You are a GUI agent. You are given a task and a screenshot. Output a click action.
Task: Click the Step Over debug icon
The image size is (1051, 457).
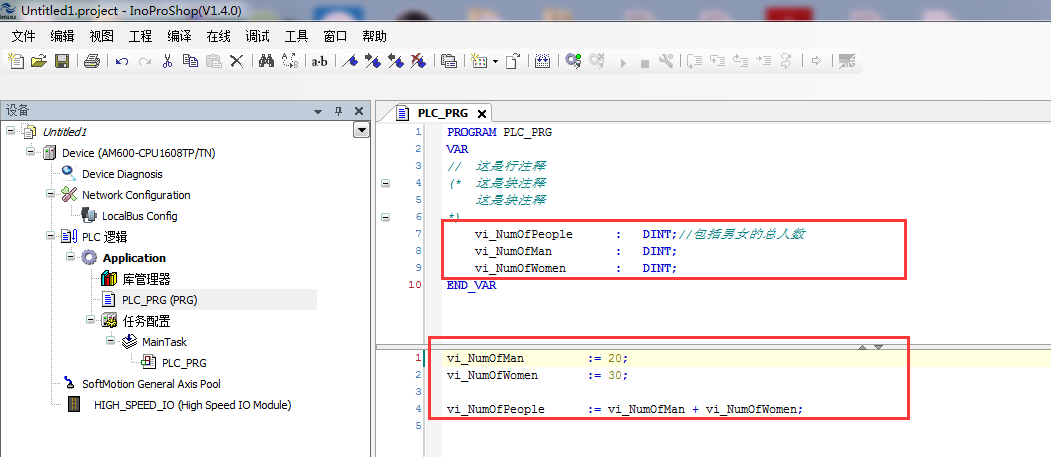pyautogui.click(x=695, y=61)
